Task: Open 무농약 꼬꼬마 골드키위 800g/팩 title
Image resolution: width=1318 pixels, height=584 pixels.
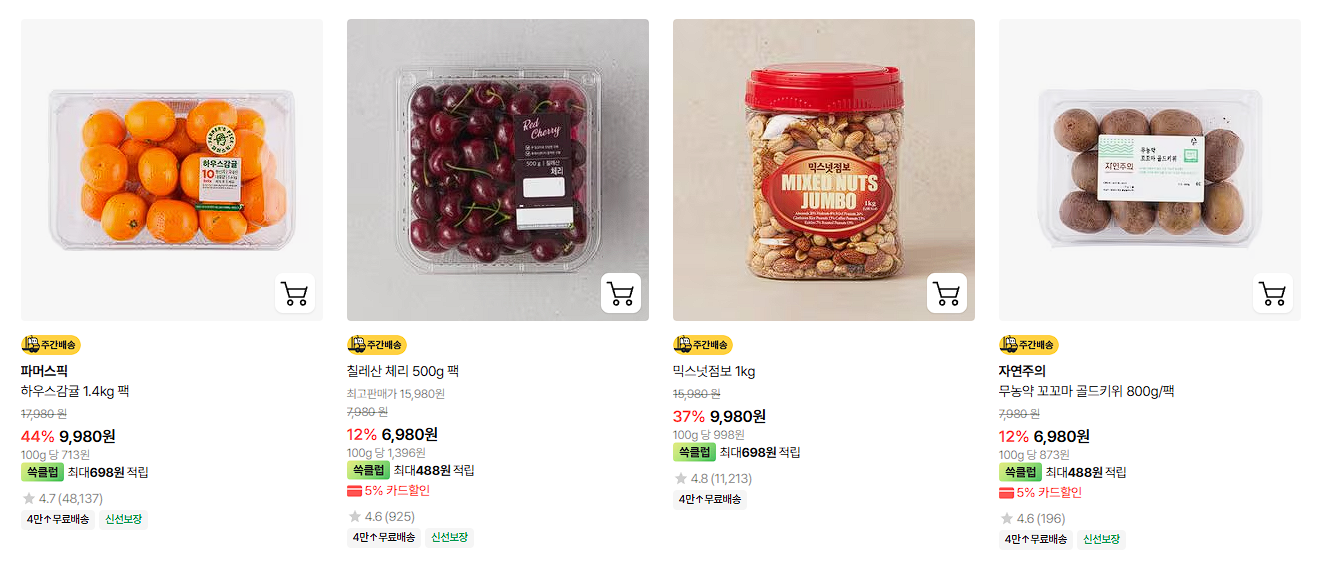Action: (1087, 391)
